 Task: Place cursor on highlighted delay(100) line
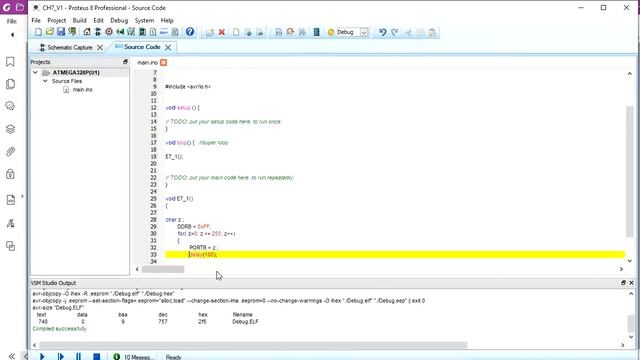point(395,254)
